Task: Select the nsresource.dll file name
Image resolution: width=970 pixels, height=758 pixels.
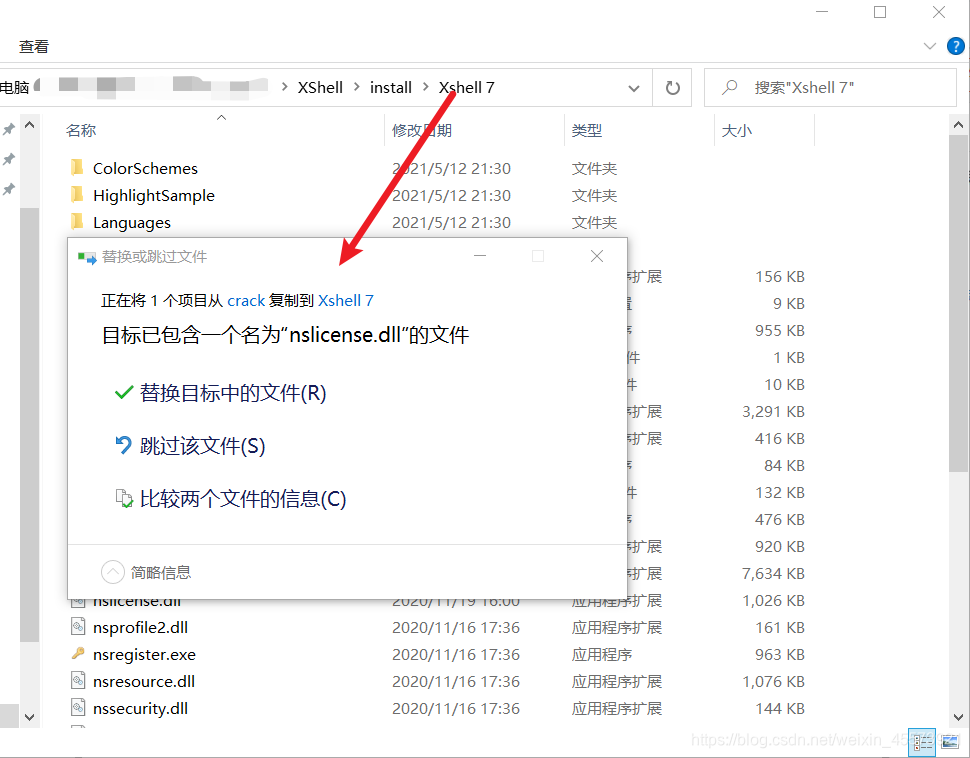Action: (144, 682)
